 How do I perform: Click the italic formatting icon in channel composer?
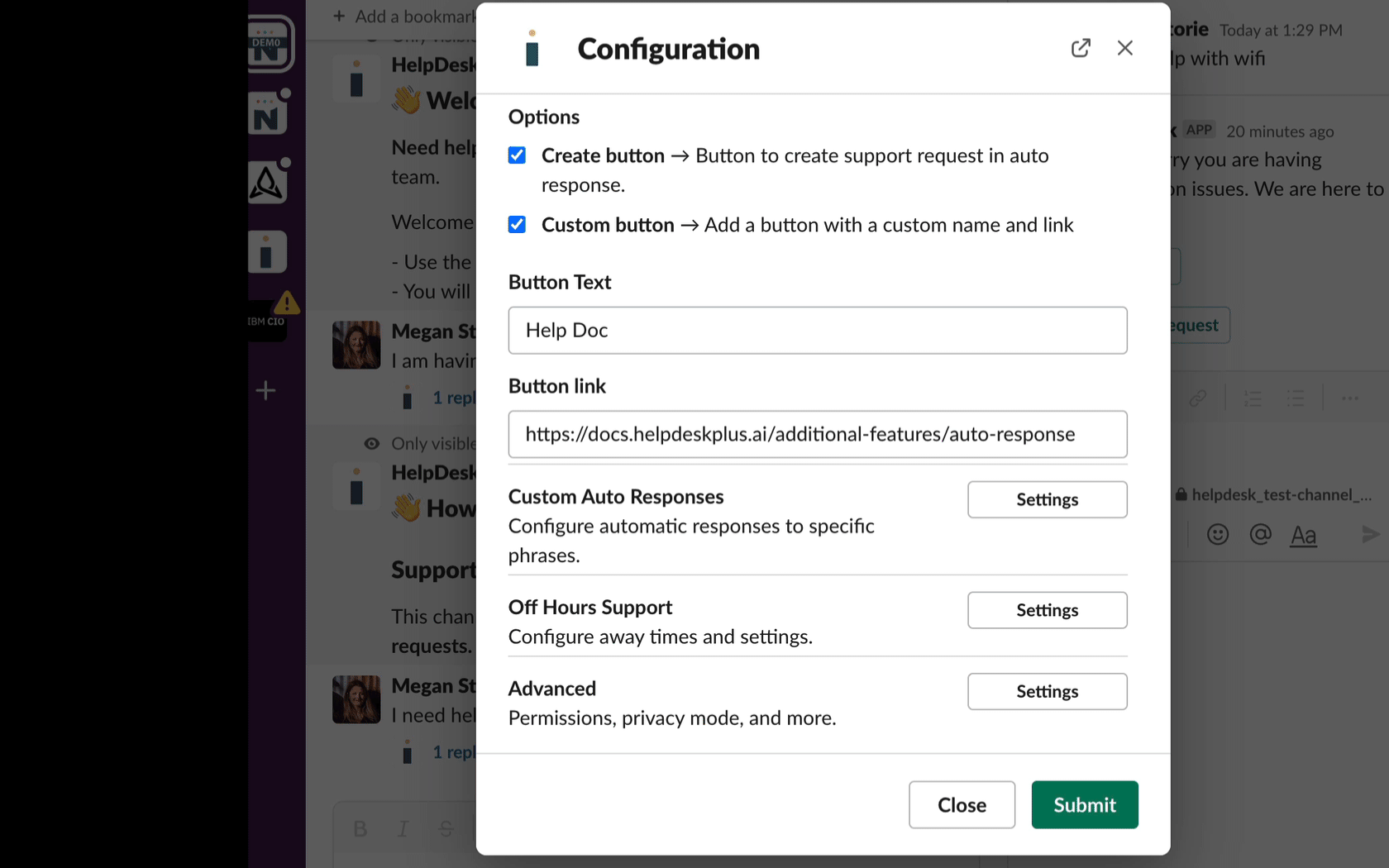(x=403, y=829)
